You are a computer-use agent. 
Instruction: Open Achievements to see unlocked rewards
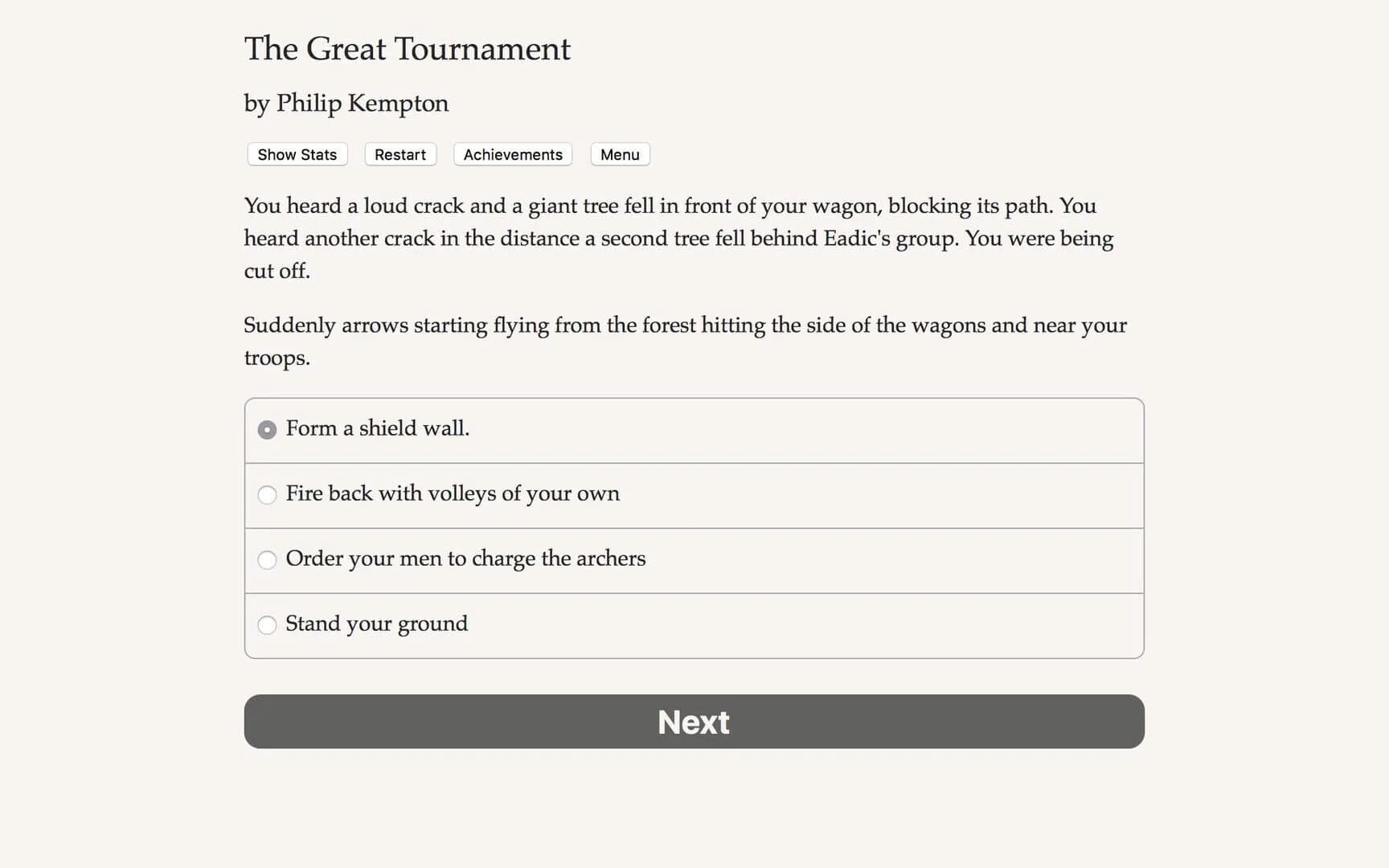point(512,154)
